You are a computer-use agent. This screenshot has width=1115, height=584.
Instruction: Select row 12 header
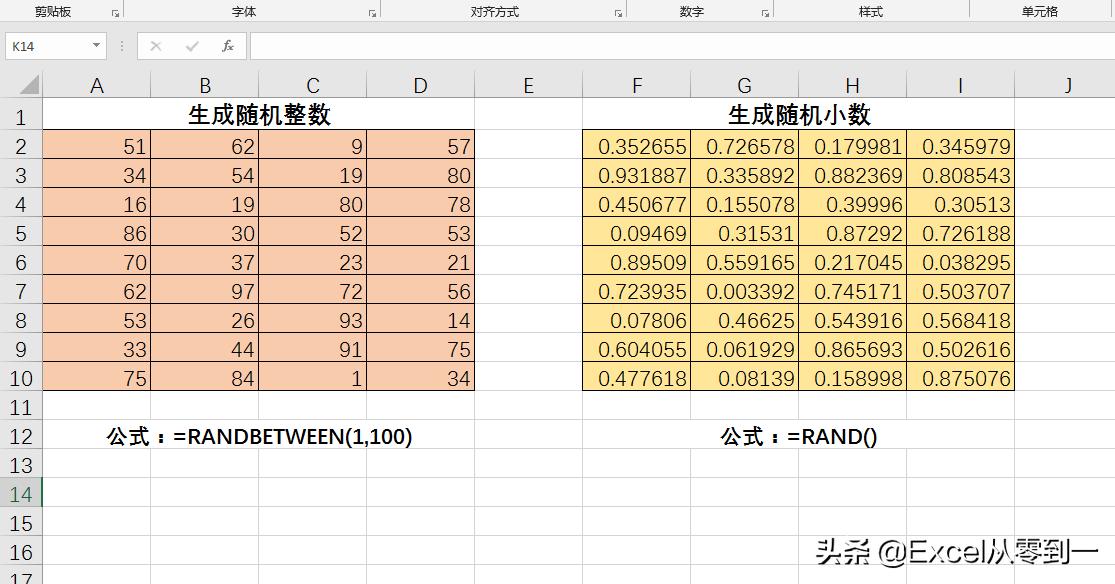click(21, 436)
